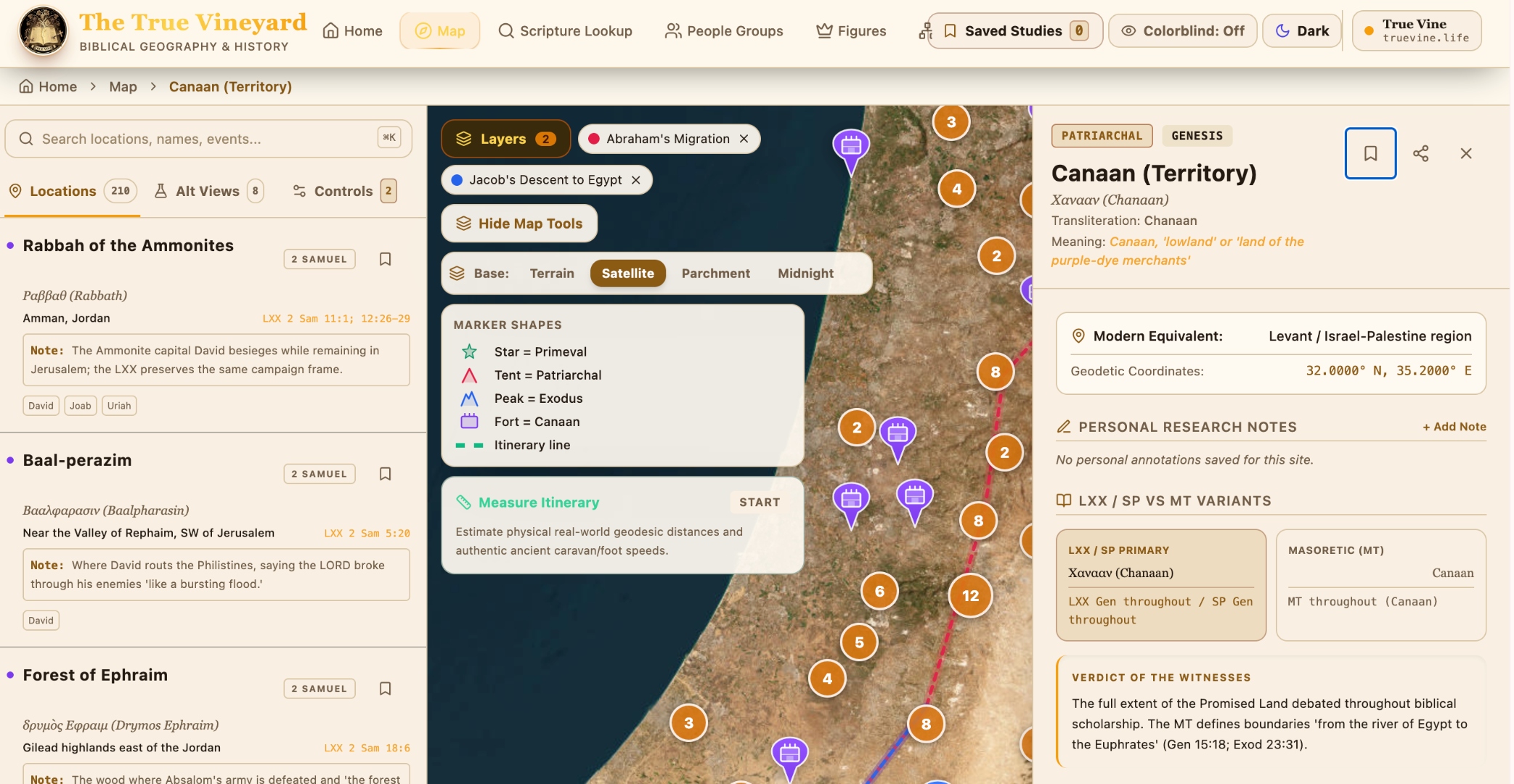Screen dimensions: 1514x784
Task: Select the LXX / SP Primary variant card
Action: (x=1160, y=585)
